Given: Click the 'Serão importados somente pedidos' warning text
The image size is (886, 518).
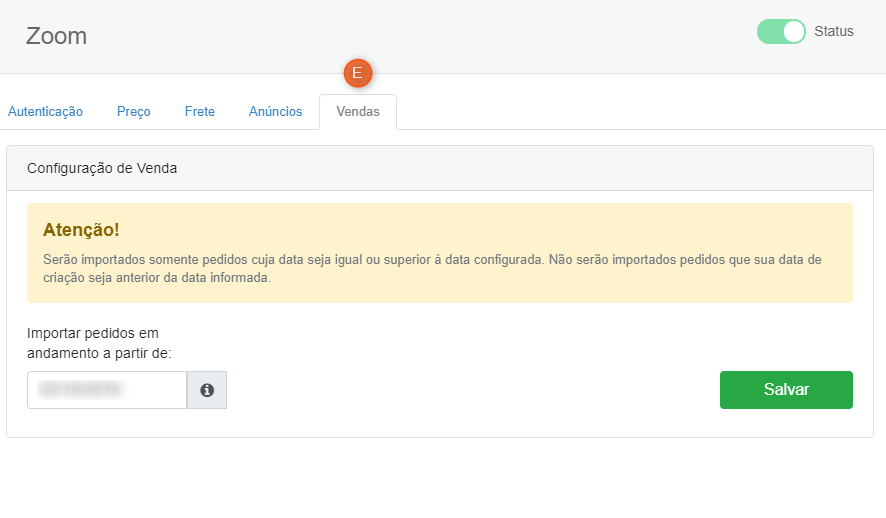Looking at the screenshot, I should coord(432,268).
